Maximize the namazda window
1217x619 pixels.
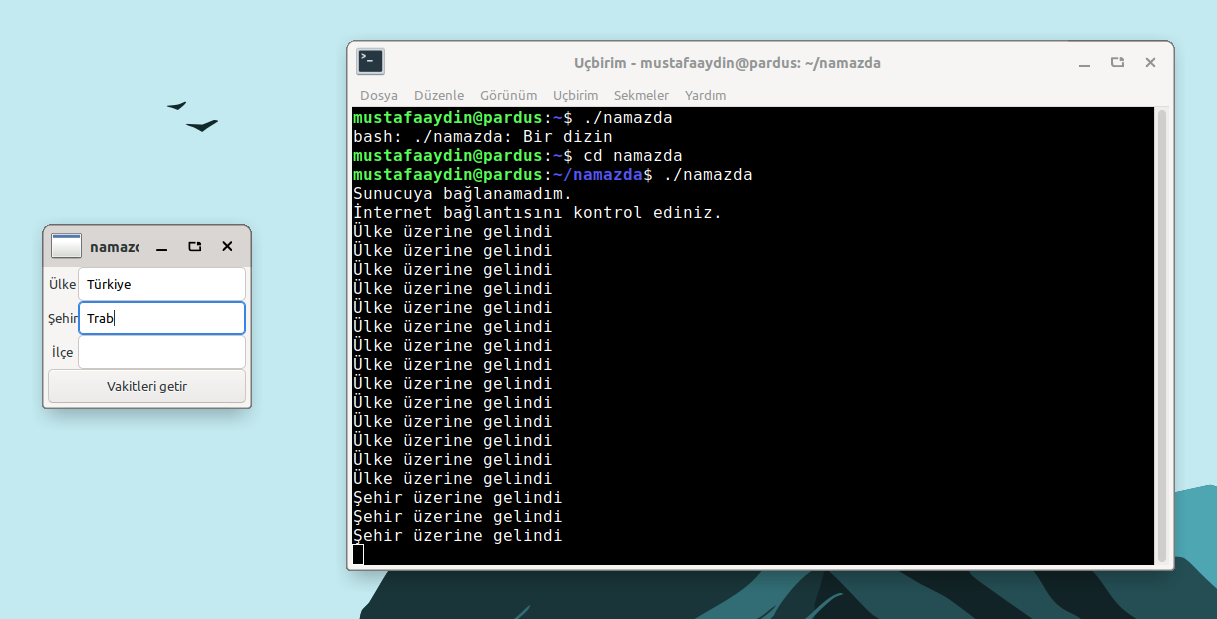pyautogui.click(x=195, y=247)
